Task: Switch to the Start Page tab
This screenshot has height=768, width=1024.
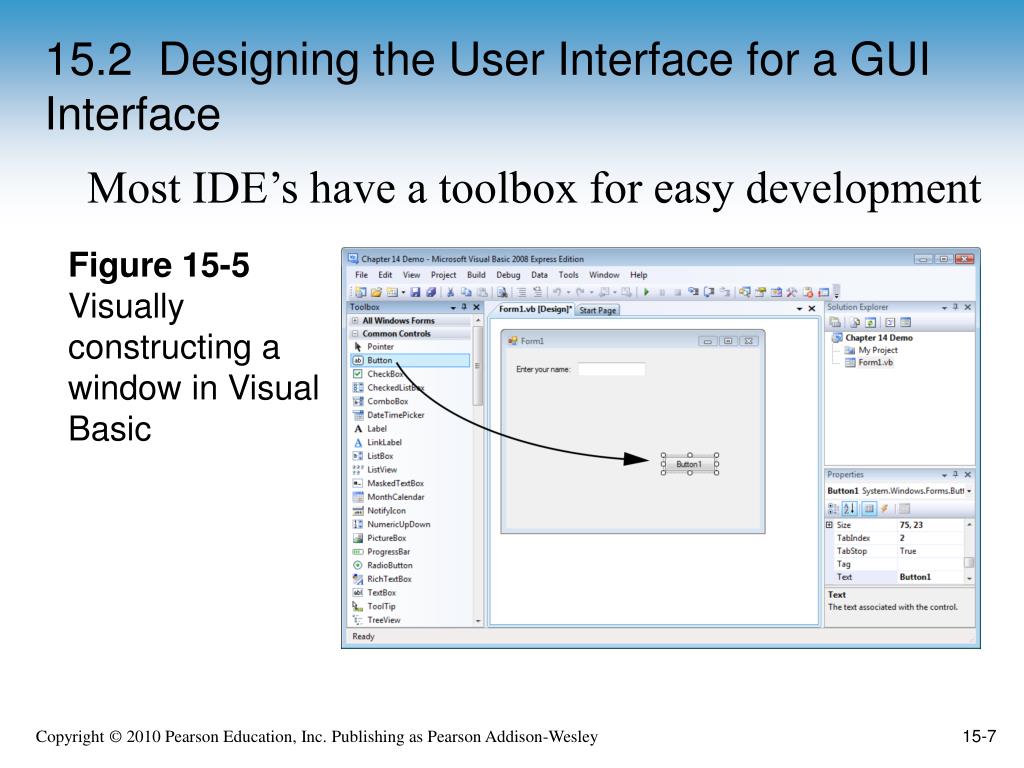Action: pos(598,310)
